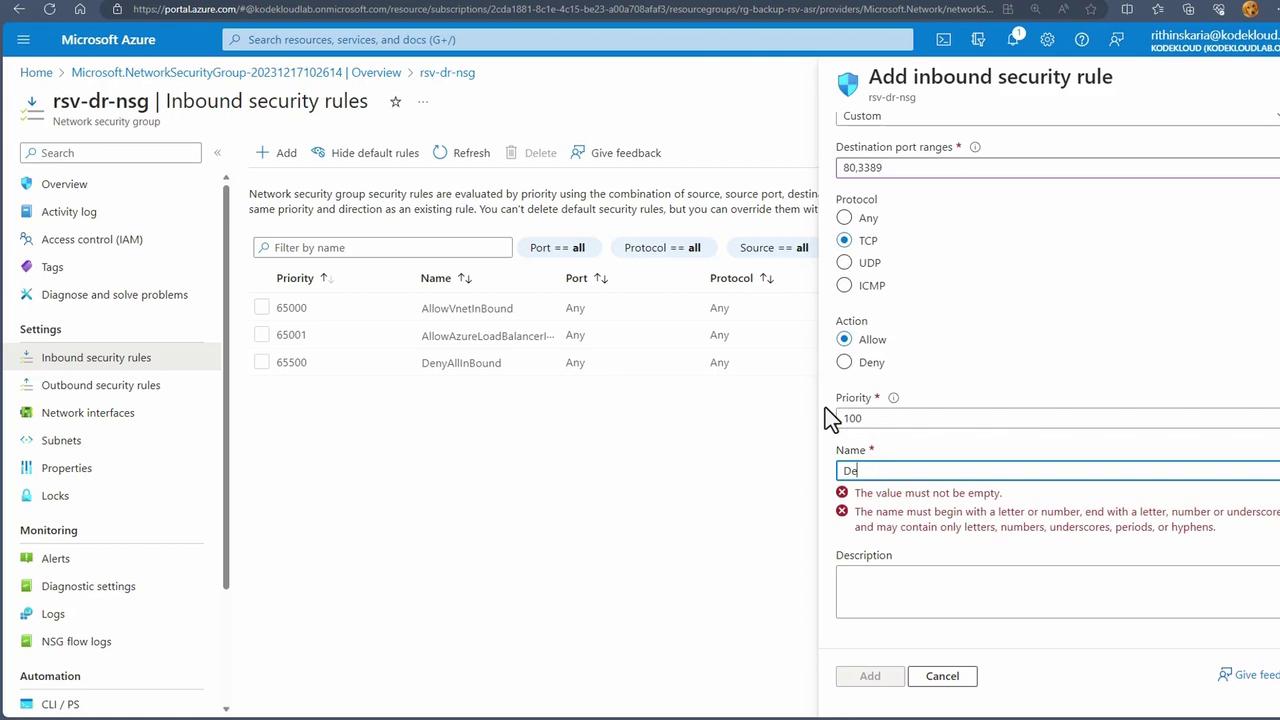Go to the browser home page
This screenshot has width=1280, height=720.
click(x=80, y=9)
